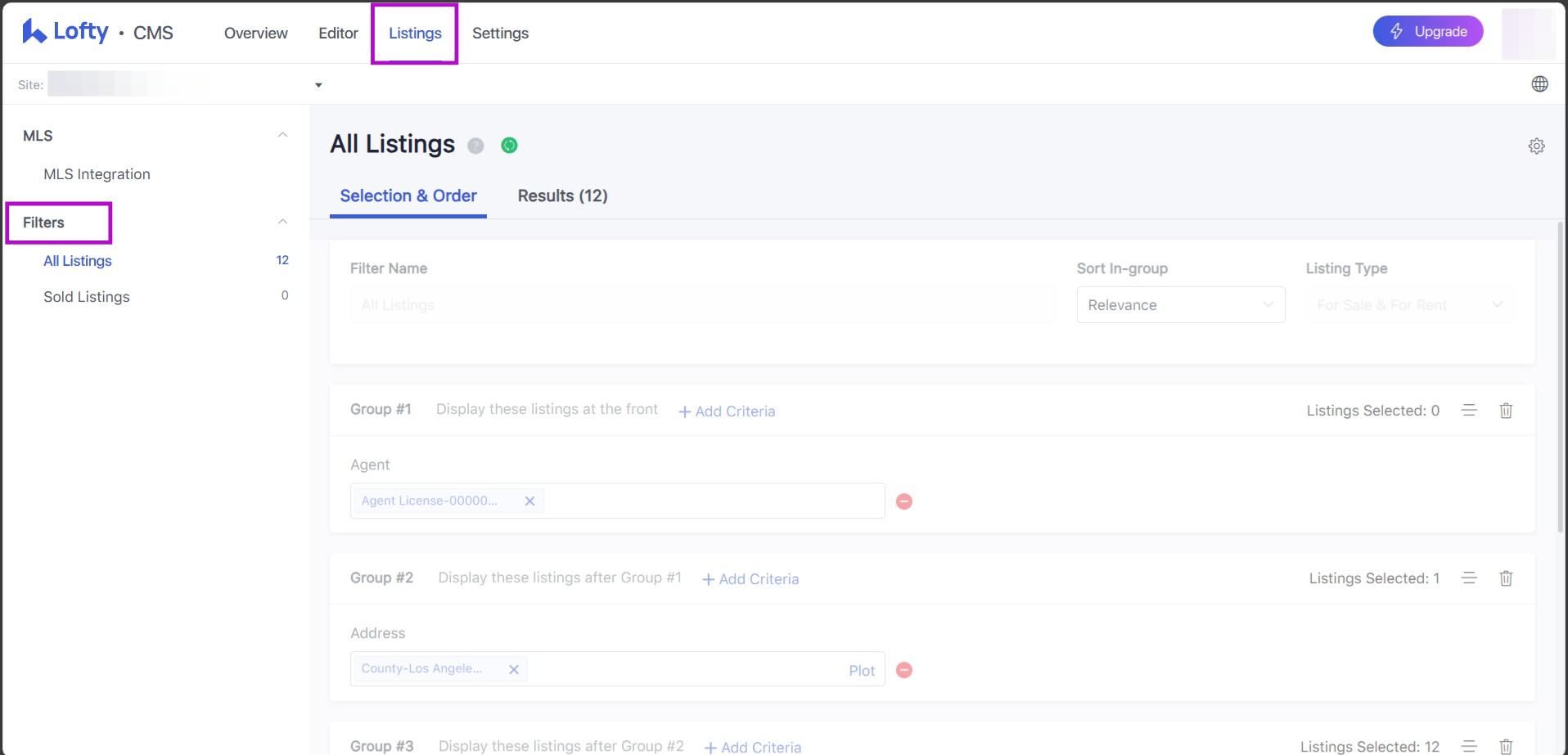The height and width of the screenshot is (755, 1568).
Task: Open the gear settings icon for listings
Action: [x=1536, y=146]
